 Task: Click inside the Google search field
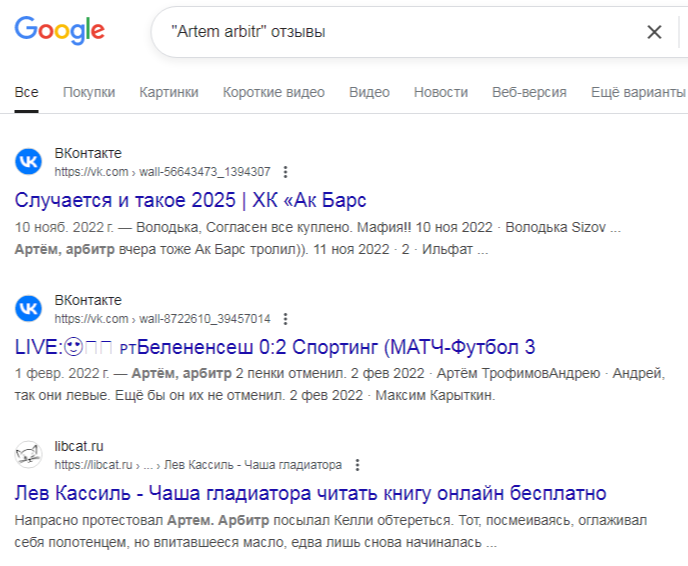400,32
